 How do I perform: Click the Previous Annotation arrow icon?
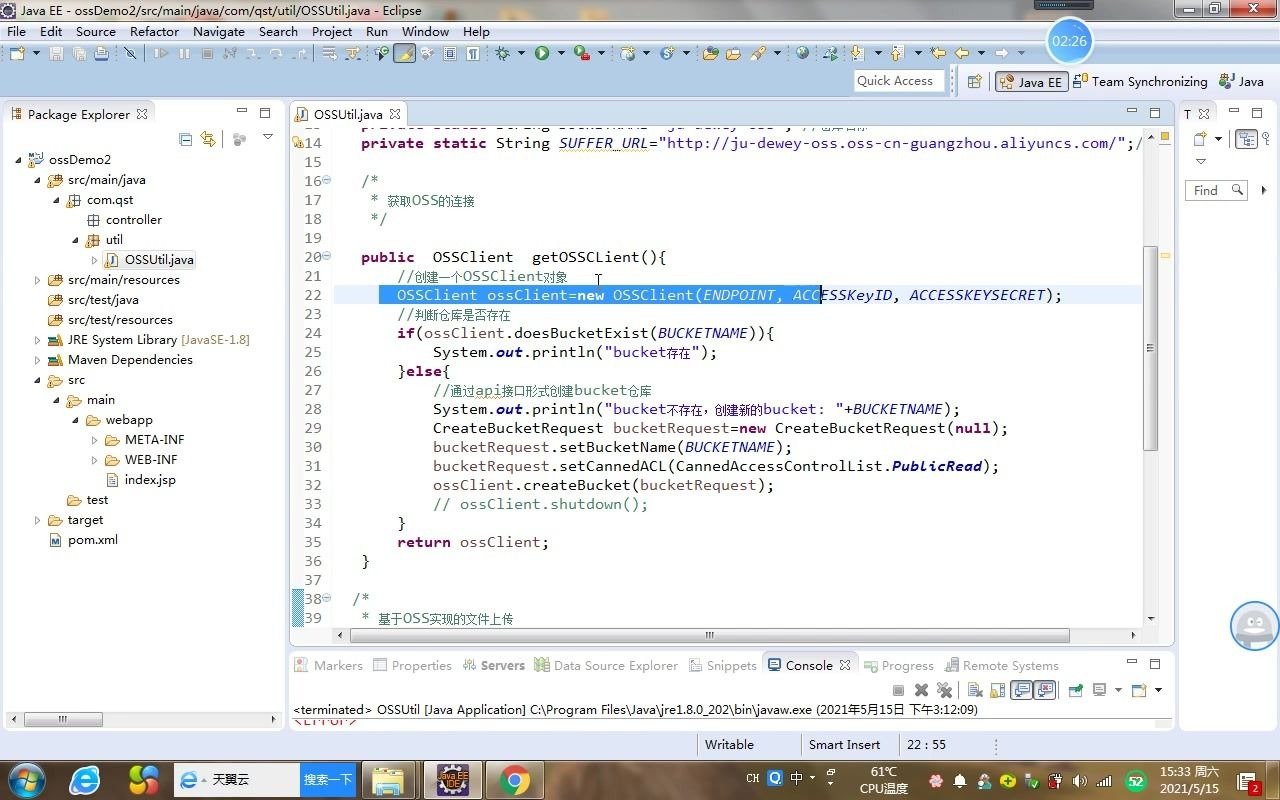[x=896, y=53]
